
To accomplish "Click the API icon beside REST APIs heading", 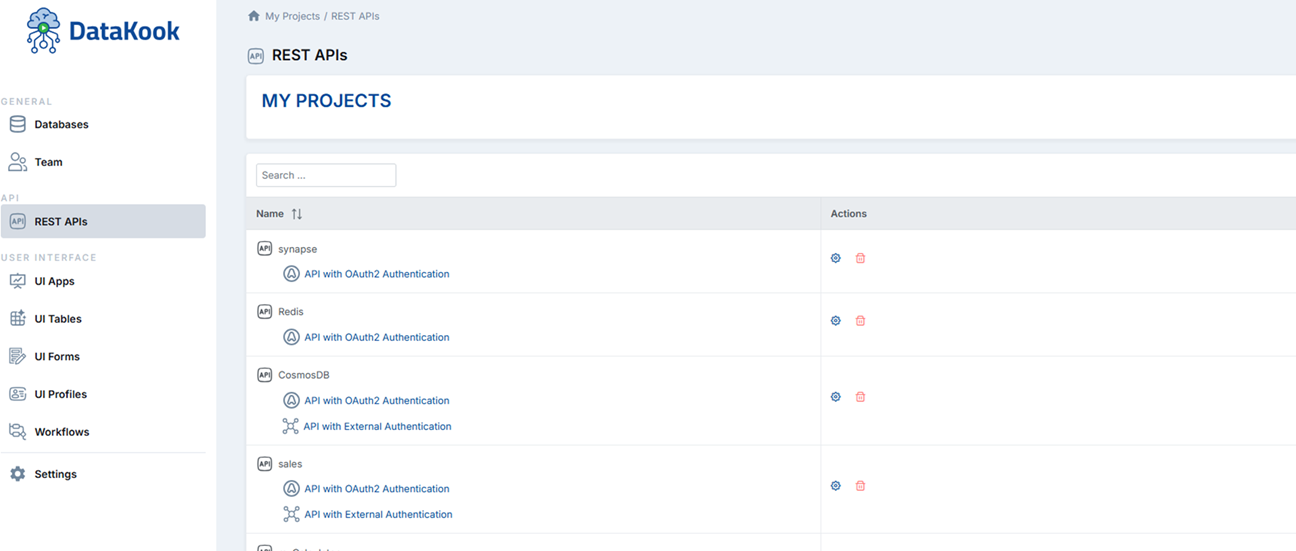I will tap(255, 56).
